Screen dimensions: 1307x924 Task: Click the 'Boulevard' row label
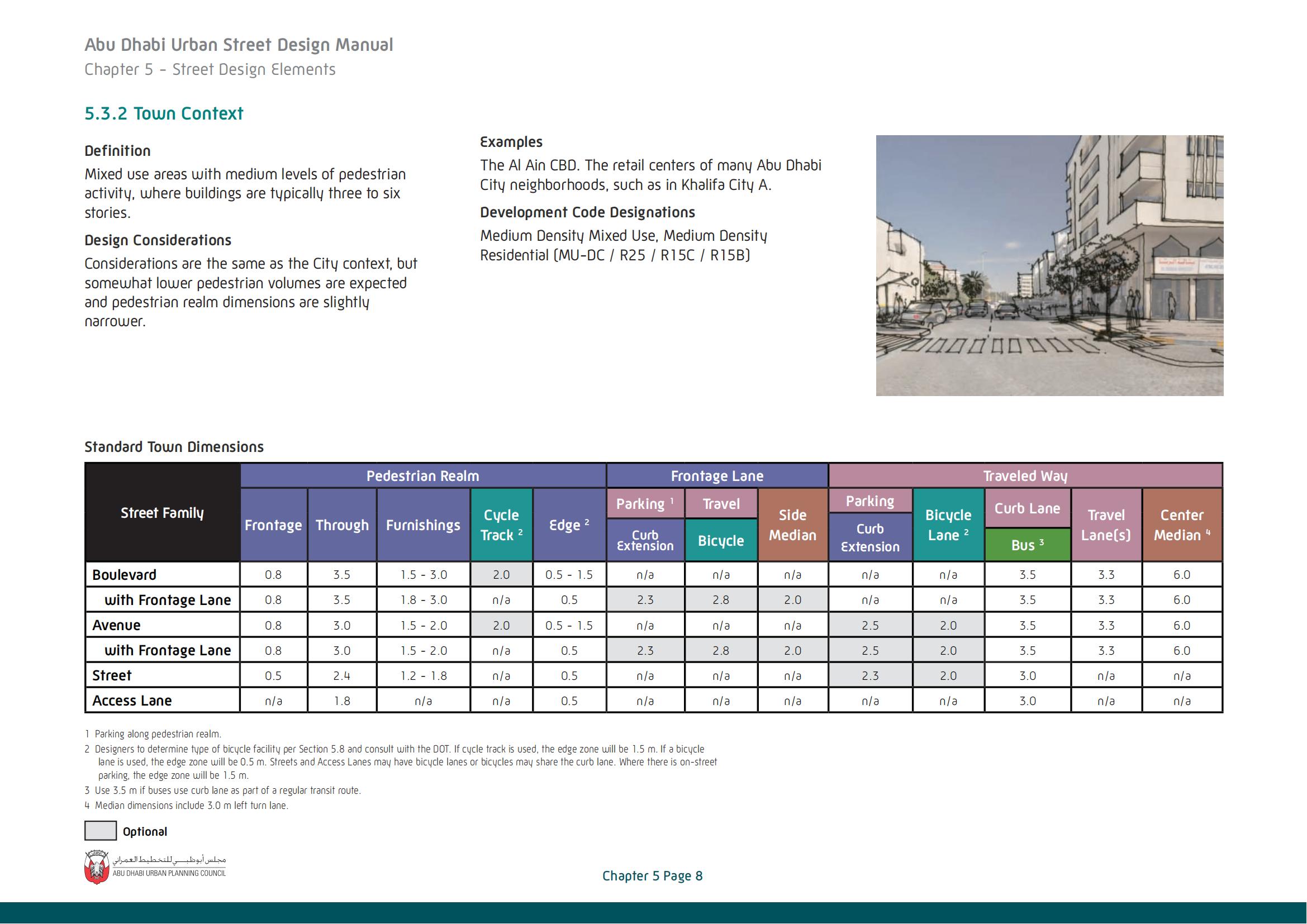125,575
